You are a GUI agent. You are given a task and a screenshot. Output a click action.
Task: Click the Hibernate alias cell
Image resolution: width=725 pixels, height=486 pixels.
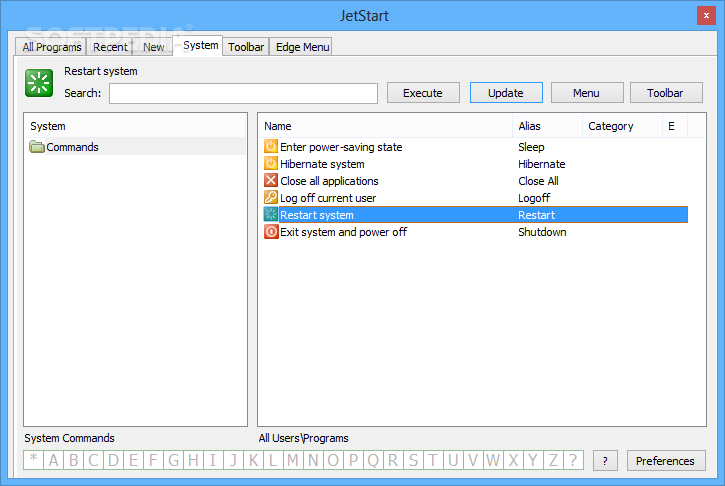pyautogui.click(x=542, y=164)
